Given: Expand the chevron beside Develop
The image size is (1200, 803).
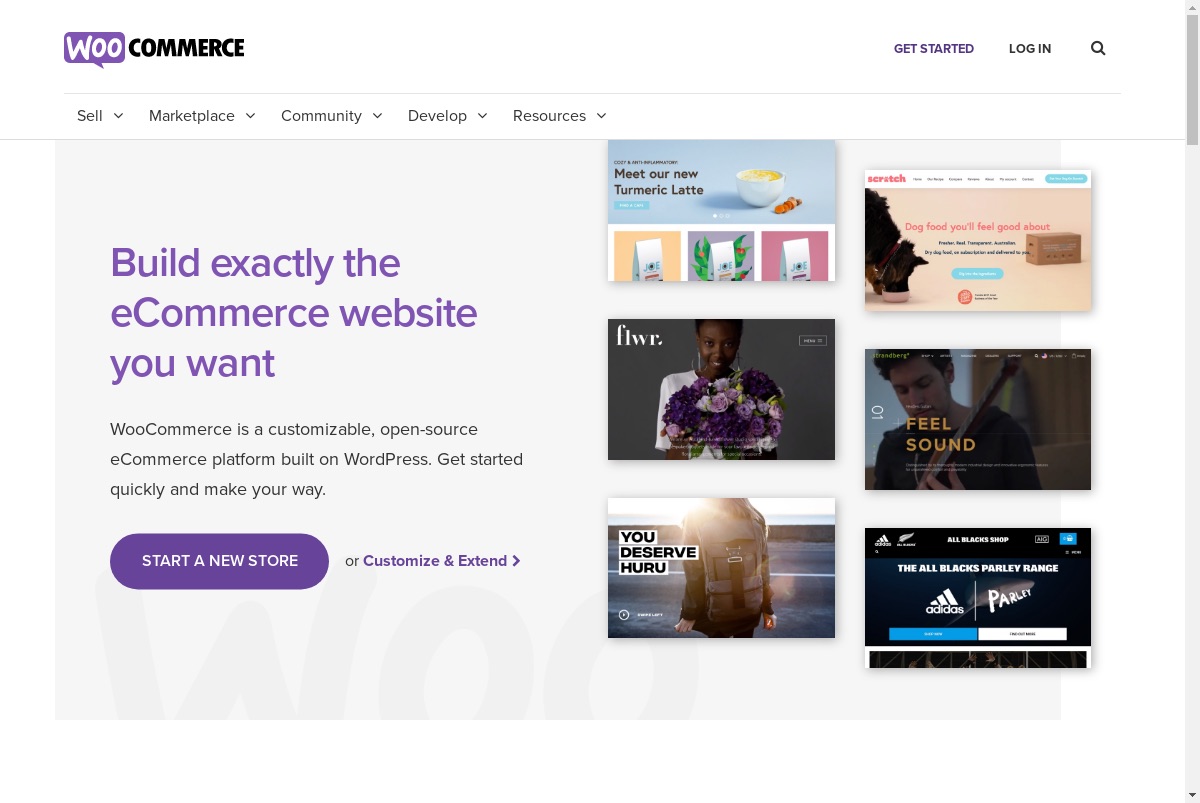Looking at the screenshot, I should click(482, 116).
